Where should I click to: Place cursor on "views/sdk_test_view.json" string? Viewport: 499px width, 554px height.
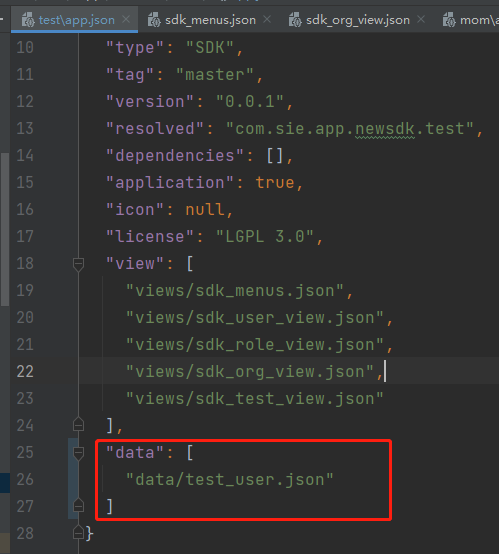pyautogui.click(x=255, y=399)
